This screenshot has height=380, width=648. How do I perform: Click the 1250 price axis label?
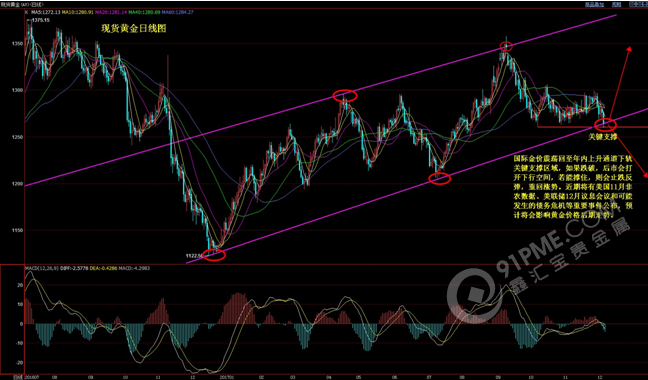coord(17,137)
